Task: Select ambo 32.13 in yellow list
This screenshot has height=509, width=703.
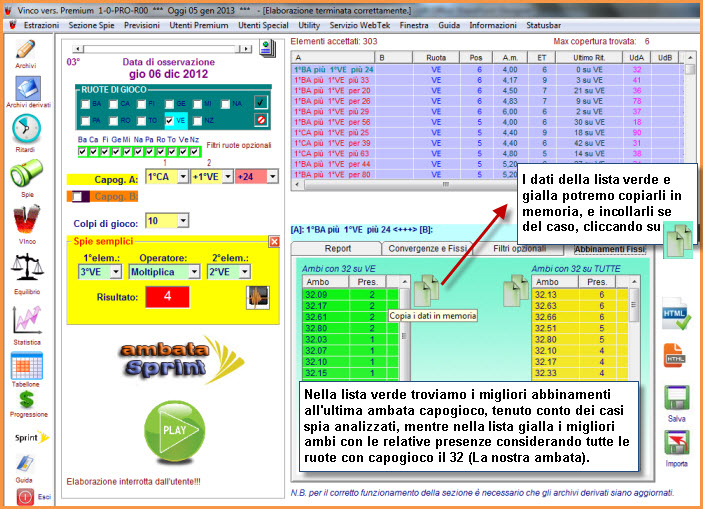Action: click(x=579, y=295)
